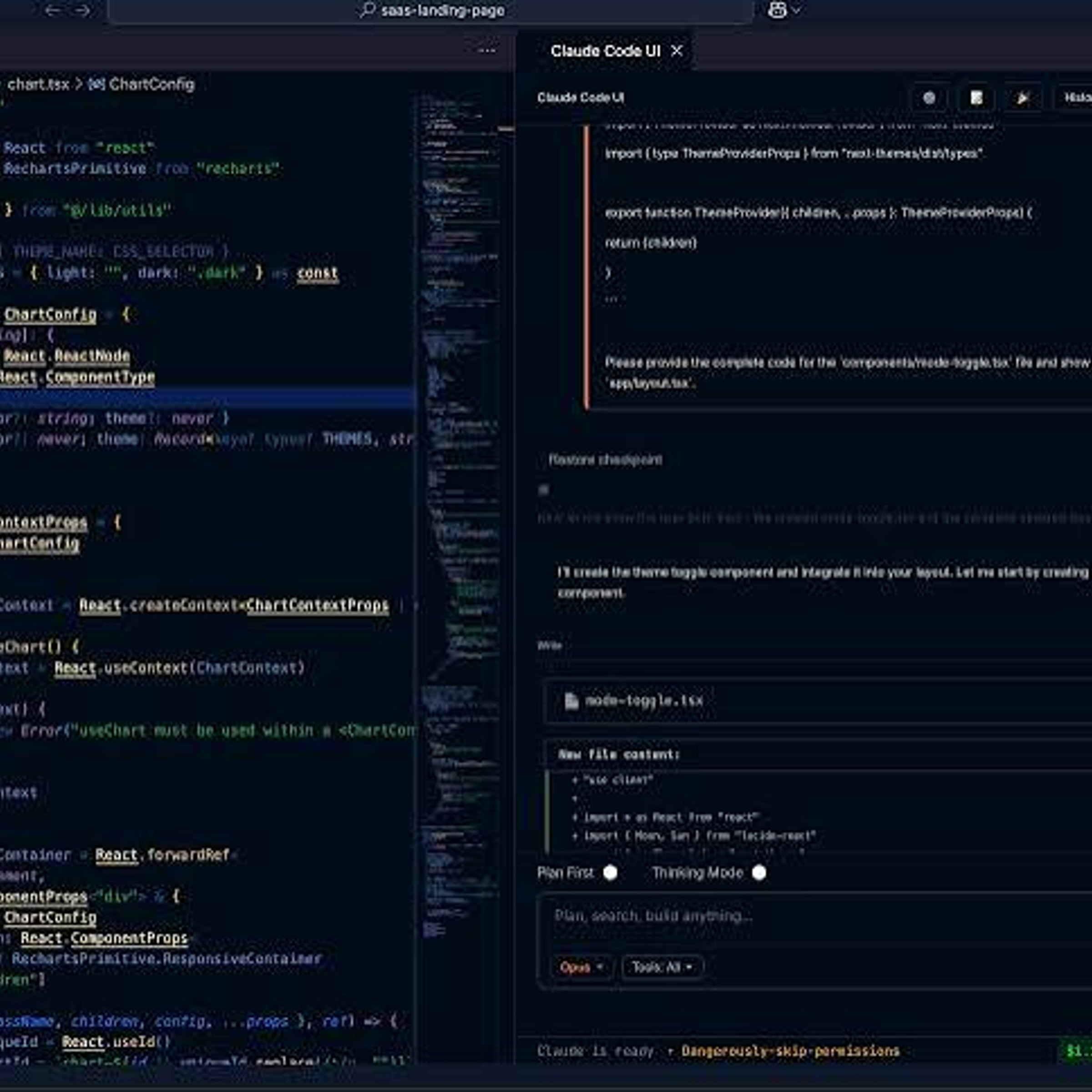Click the ChartConfig symbol icon in breadcrumb
This screenshot has width=1092, height=1092.
click(96, 85)
